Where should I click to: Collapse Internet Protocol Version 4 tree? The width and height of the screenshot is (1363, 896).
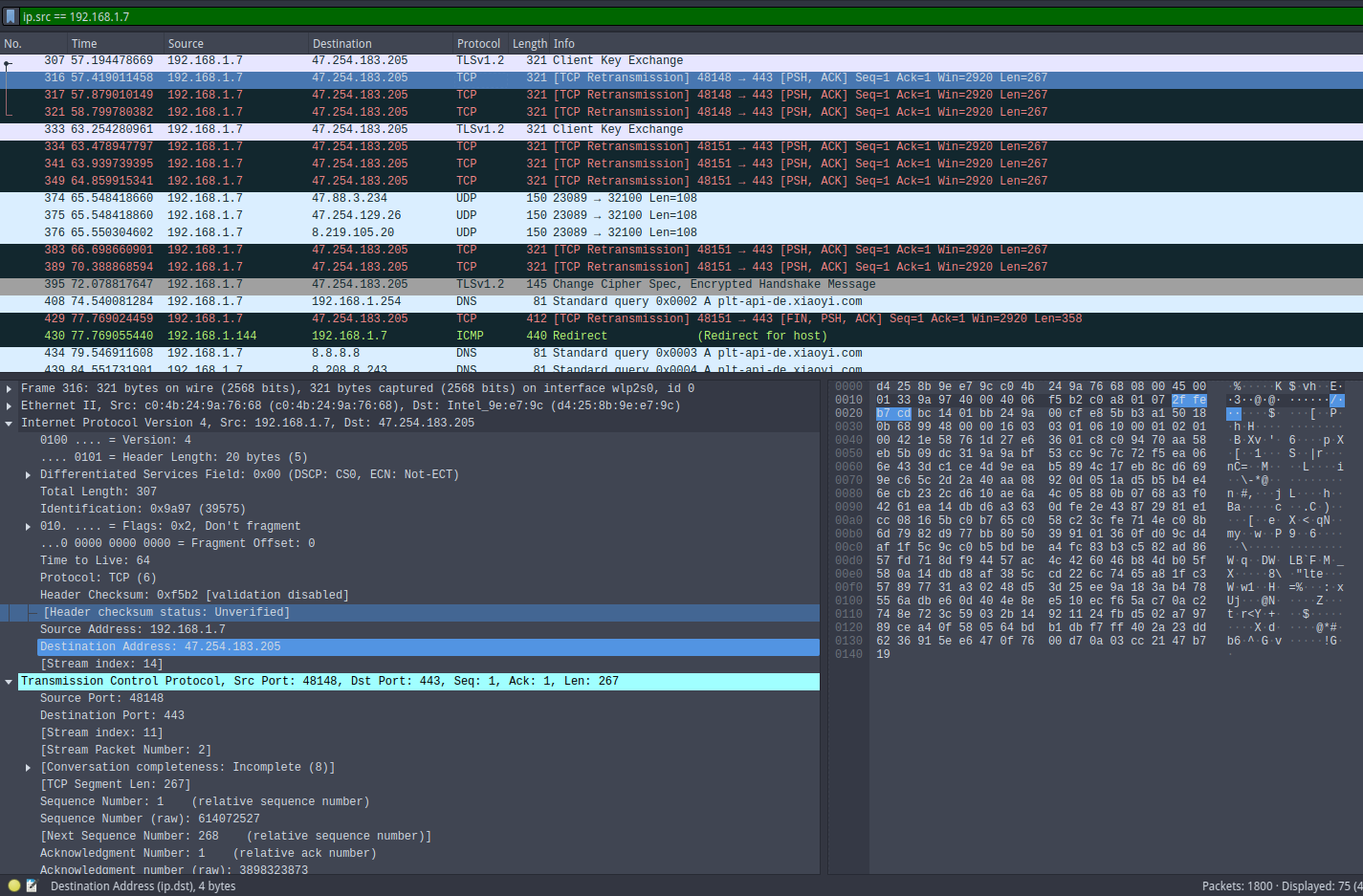[10, 422]
